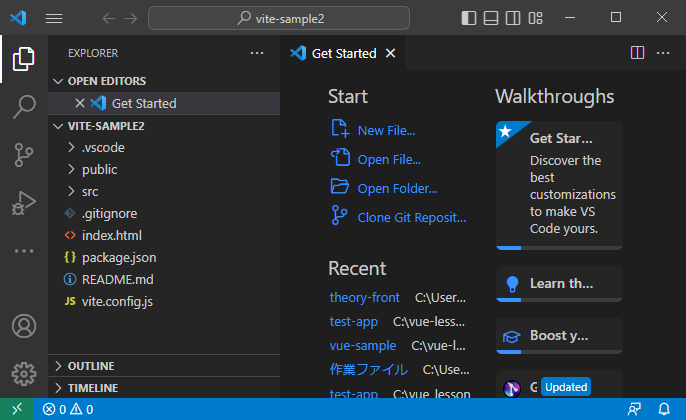Open index.html in the explorer
The width and height of the screenshot is (686, 420).
164,235
